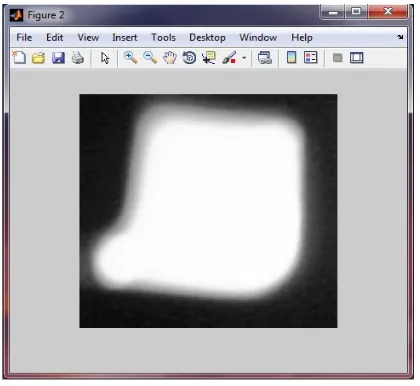Activate the Zoom Out magnifier tool
420x386 pixels.
pyautogui.click(x=150, y=58)
